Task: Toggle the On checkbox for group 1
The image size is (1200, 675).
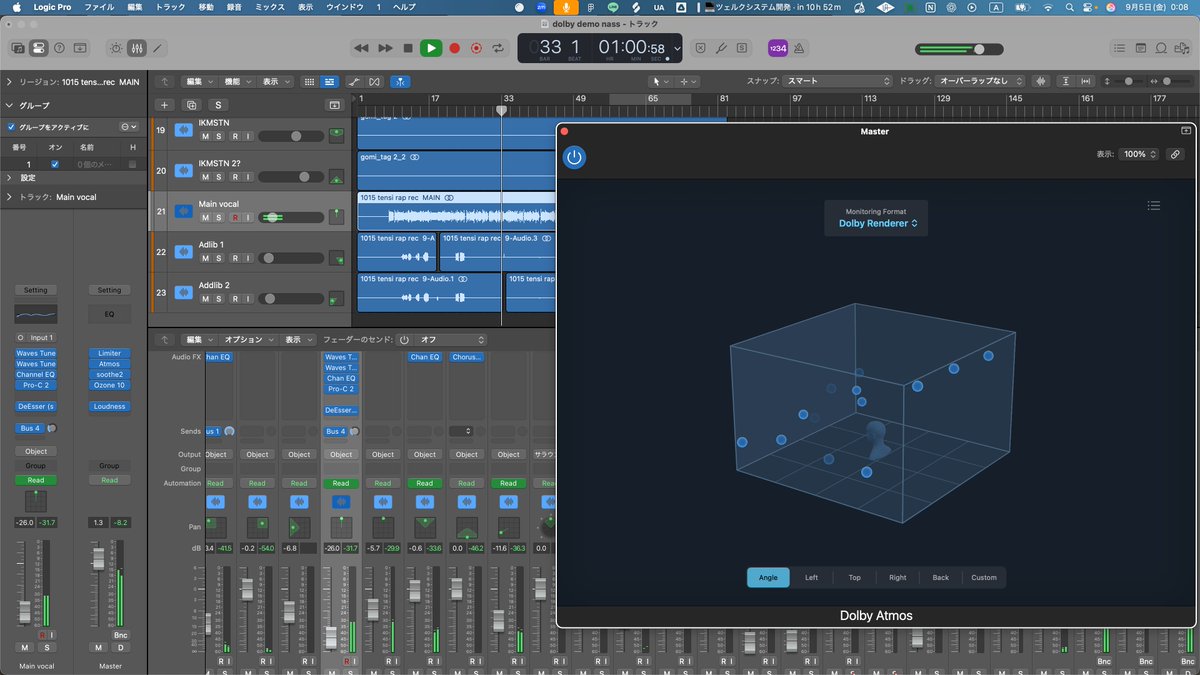Action: 55,164
